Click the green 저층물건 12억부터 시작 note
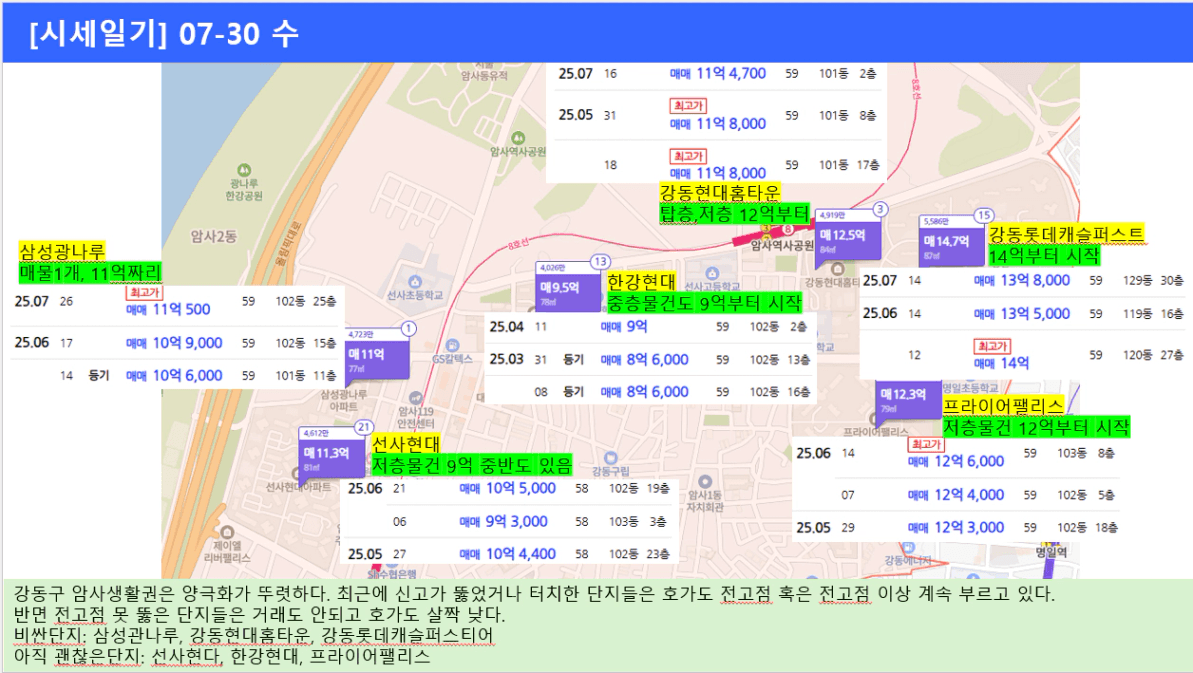 tap(1036, 427)
